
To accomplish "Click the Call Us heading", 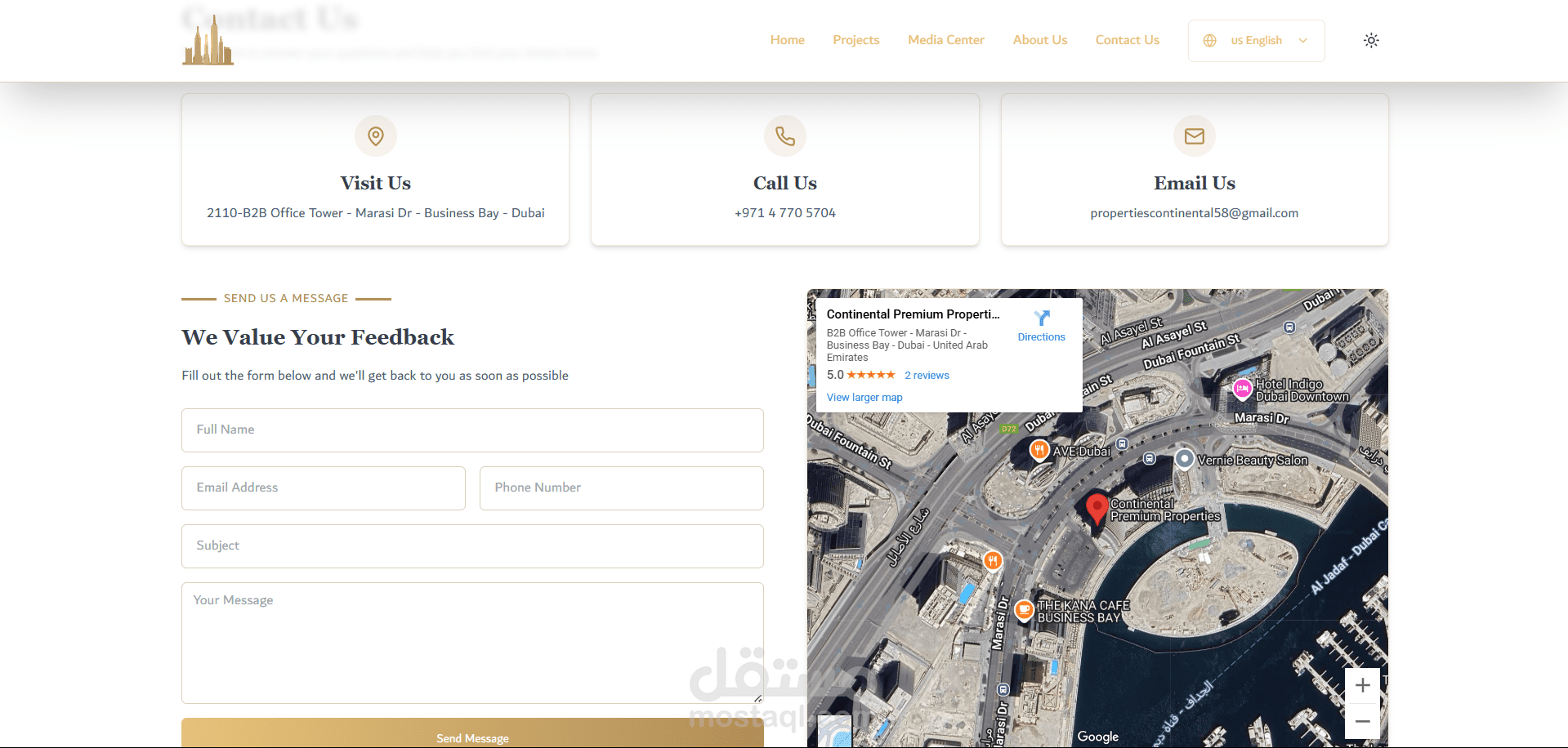I will point(785,183).
